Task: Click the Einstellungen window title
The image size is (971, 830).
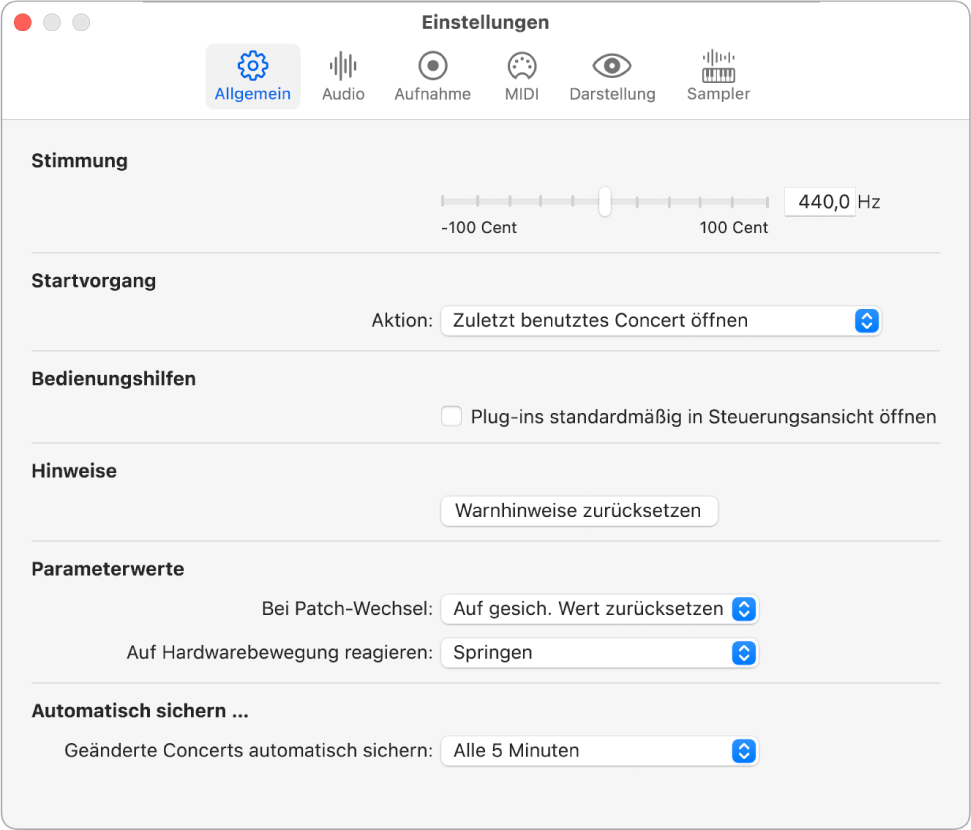Action: (x=485, y=22)
